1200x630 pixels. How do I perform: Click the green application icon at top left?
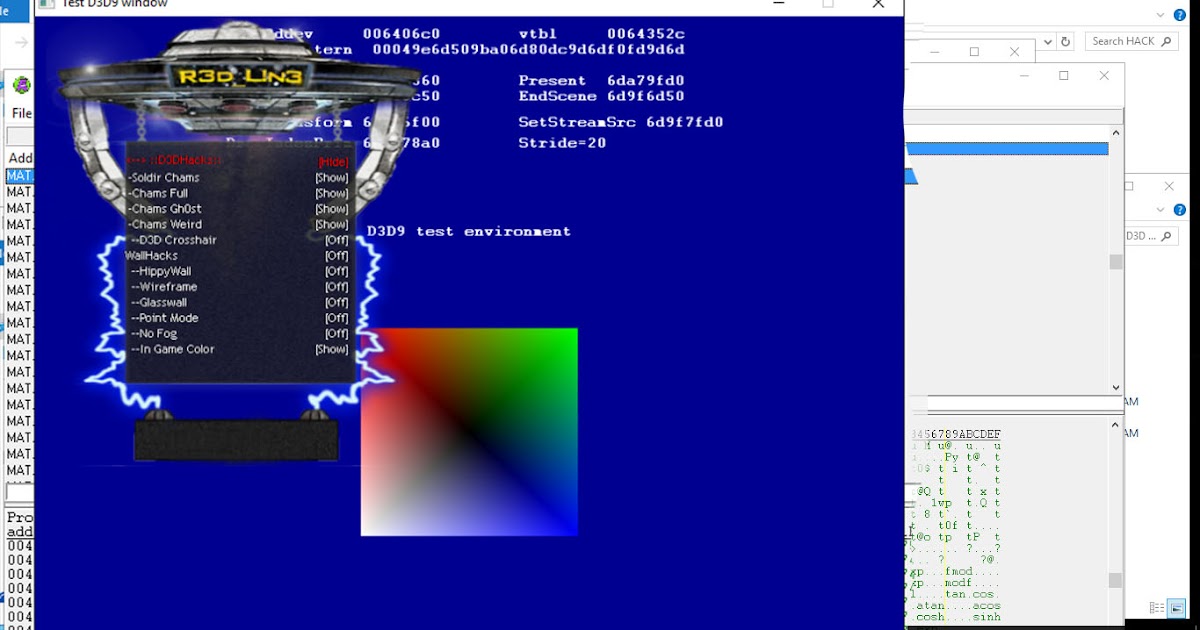22,85
